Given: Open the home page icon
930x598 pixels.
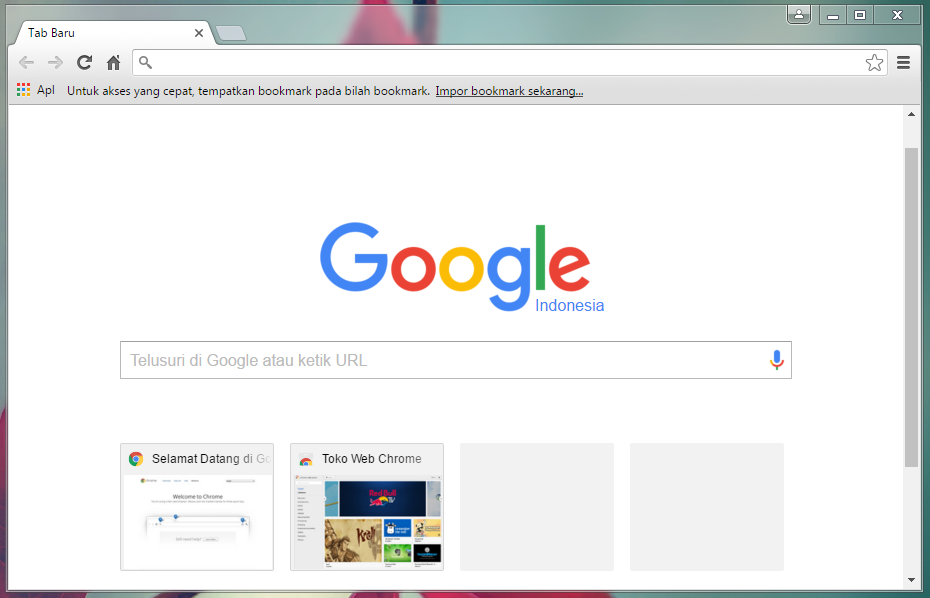Looking at the screenshot, I should 113,62.
